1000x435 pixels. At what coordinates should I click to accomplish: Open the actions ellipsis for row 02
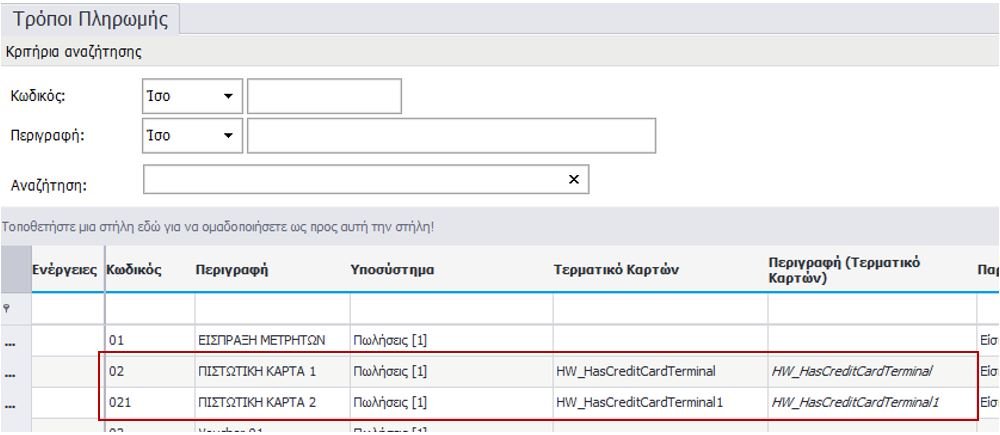click(x=10, y=372)
